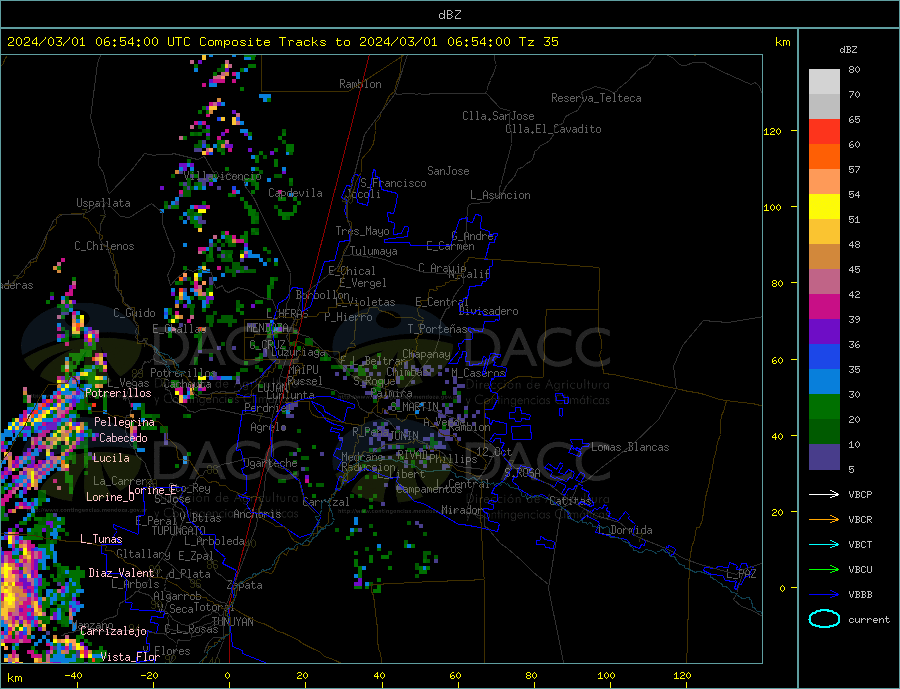Click the 'dBZ' heading above the color scale

[848, 50]
